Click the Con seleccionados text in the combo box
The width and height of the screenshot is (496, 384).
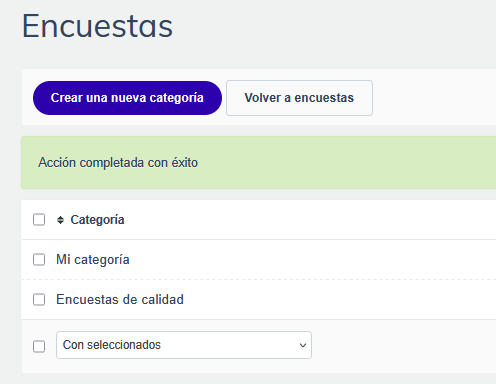click(112, 345)
